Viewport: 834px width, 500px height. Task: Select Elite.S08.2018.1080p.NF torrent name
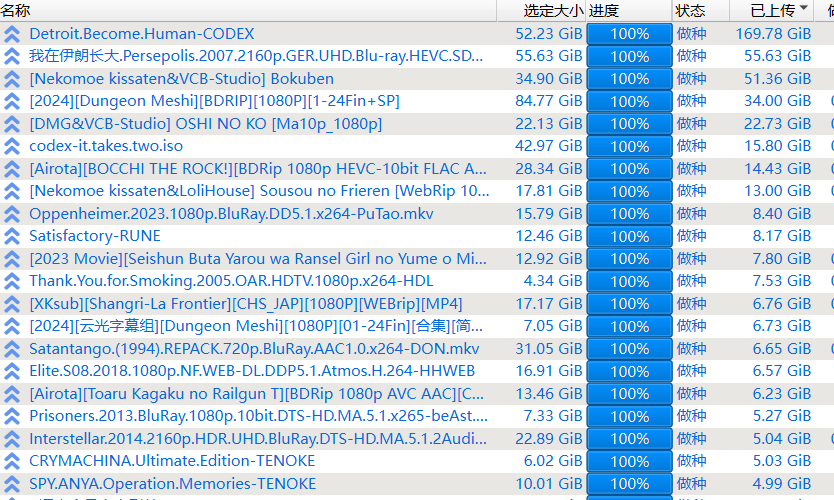252,371
